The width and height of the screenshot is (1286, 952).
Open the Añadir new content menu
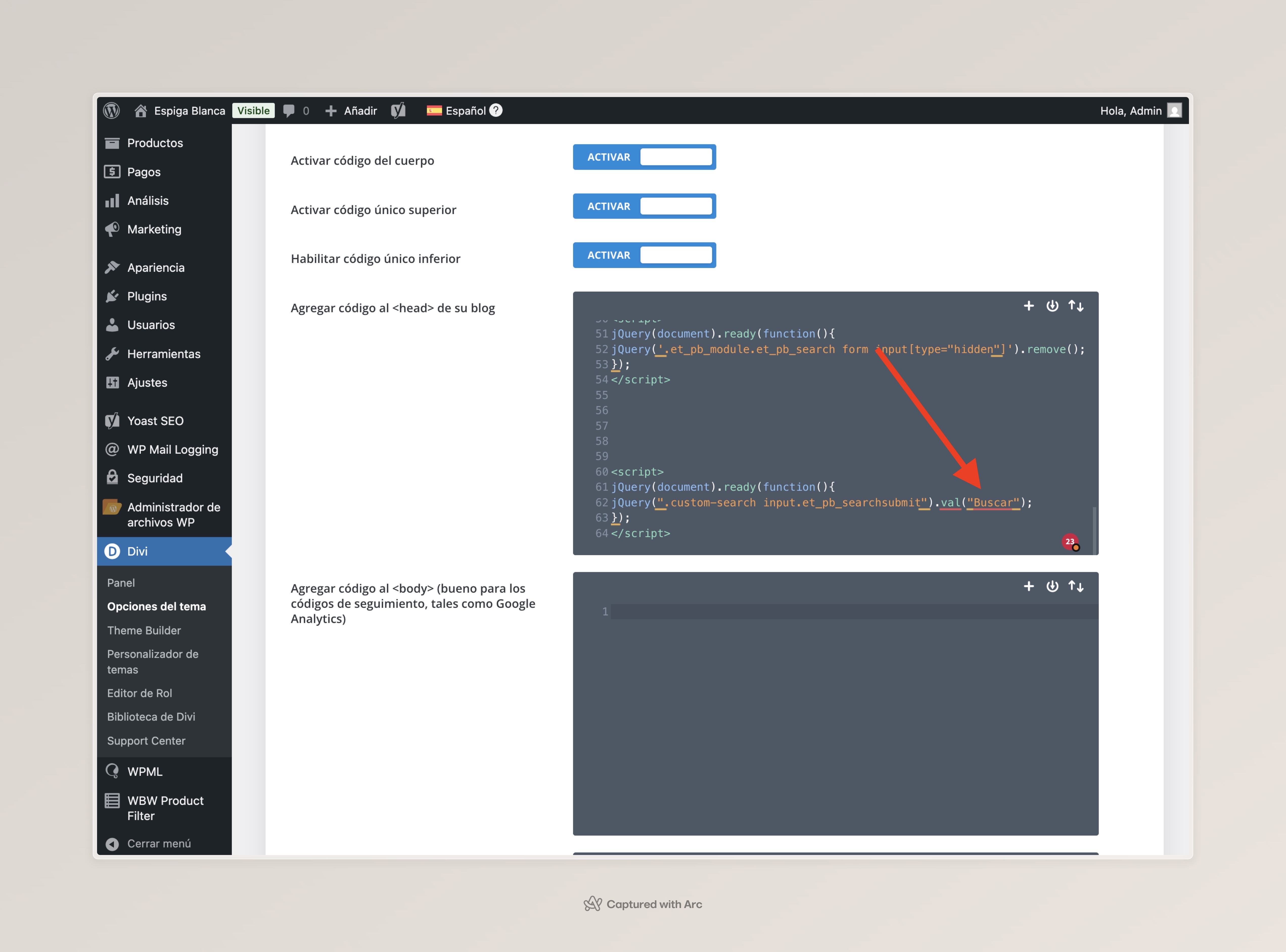351,111
